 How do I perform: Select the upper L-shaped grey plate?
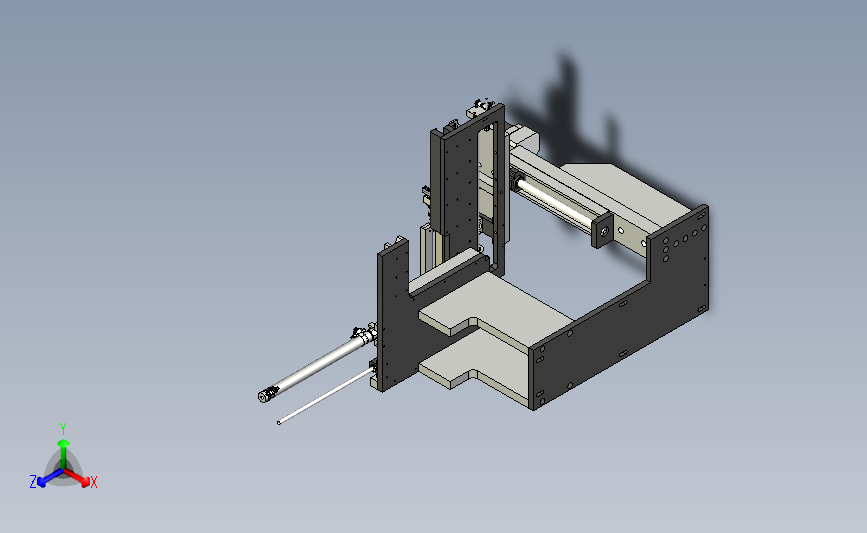pos(498,307)
